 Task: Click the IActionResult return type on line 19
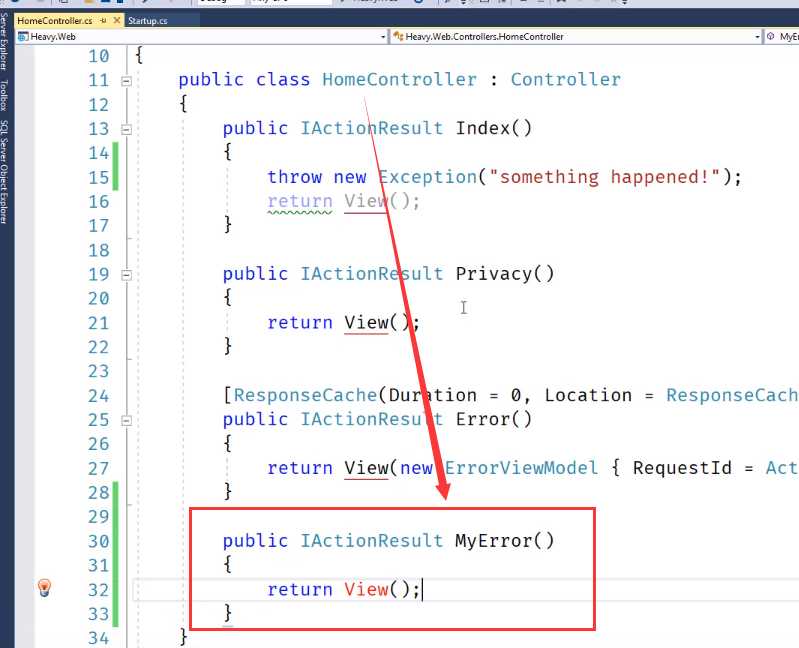coord(372,274)
